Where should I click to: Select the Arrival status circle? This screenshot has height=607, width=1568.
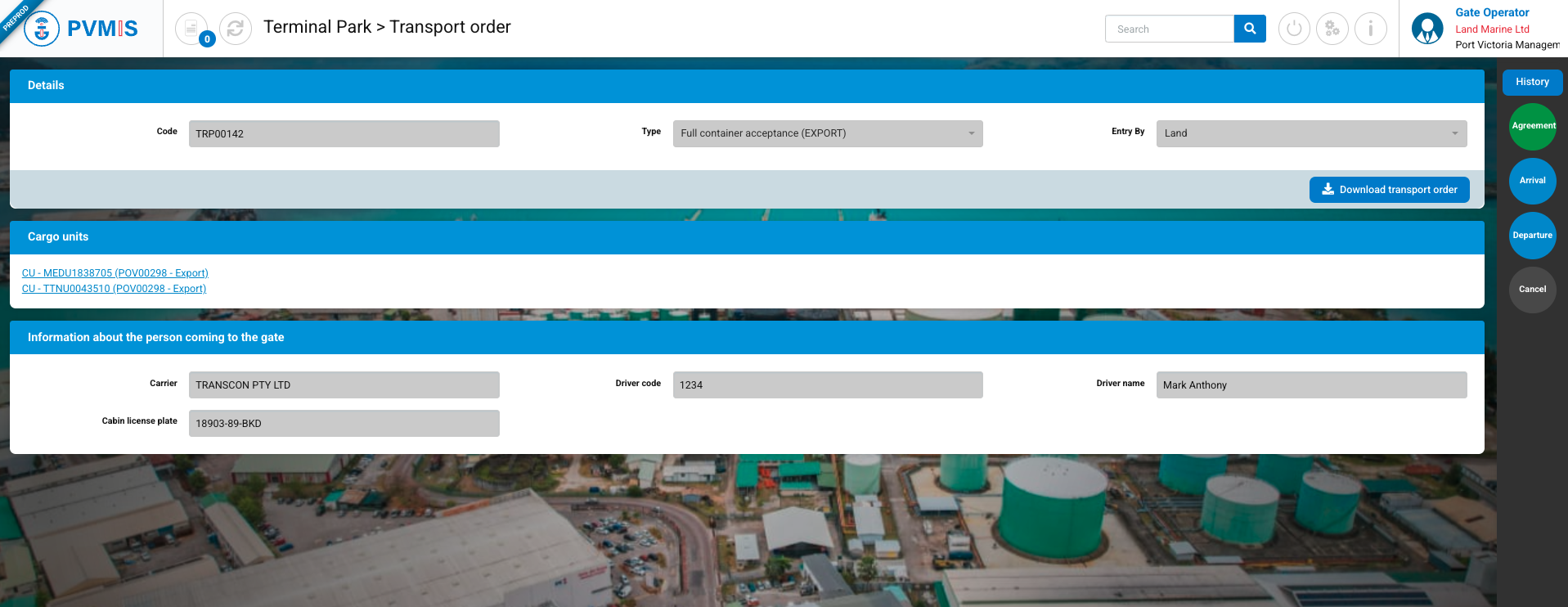pos(1532,181)
